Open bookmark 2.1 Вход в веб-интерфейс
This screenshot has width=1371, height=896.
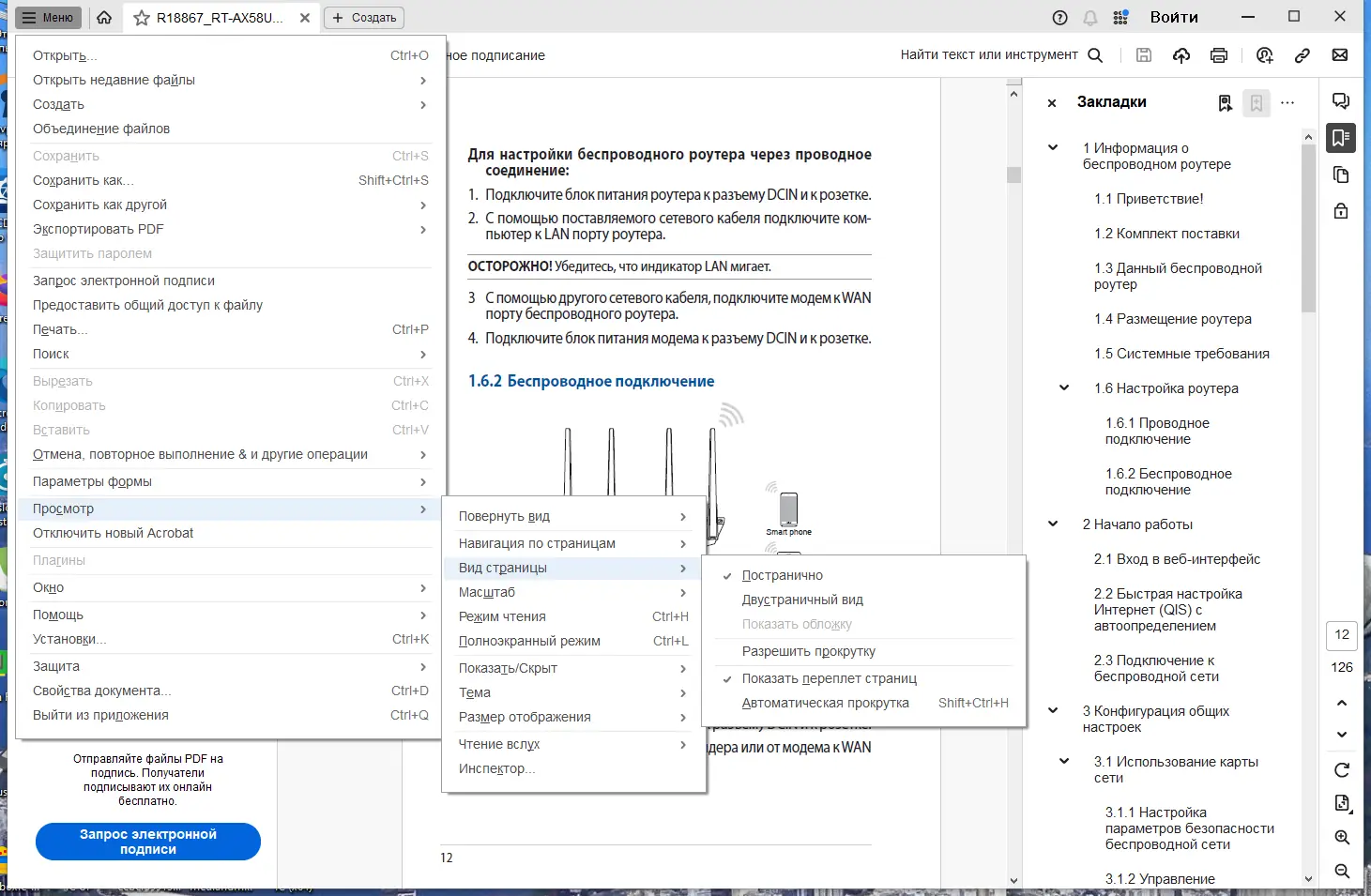1177,559
